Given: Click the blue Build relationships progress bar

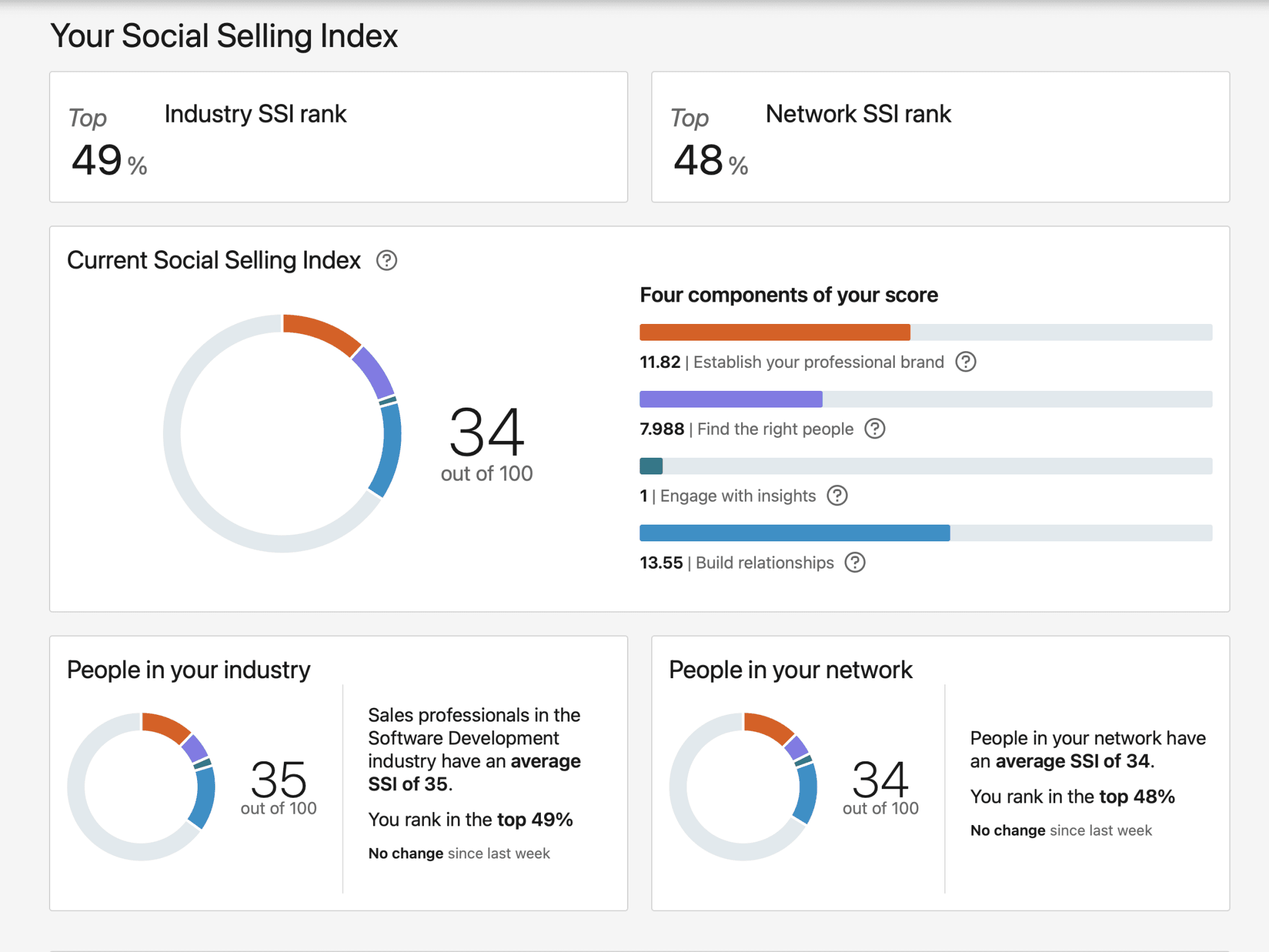Looking at the screenshot, I should [x=926, y=533].
